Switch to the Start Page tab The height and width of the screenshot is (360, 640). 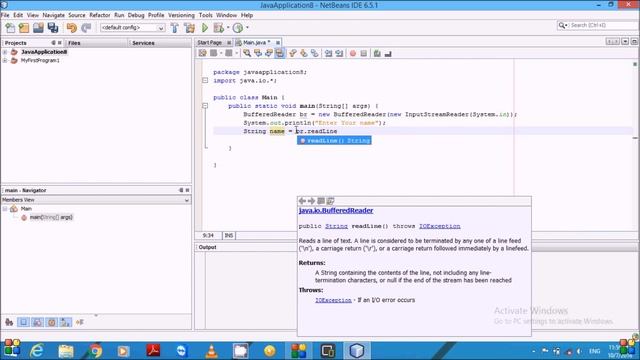pos(209,42)
